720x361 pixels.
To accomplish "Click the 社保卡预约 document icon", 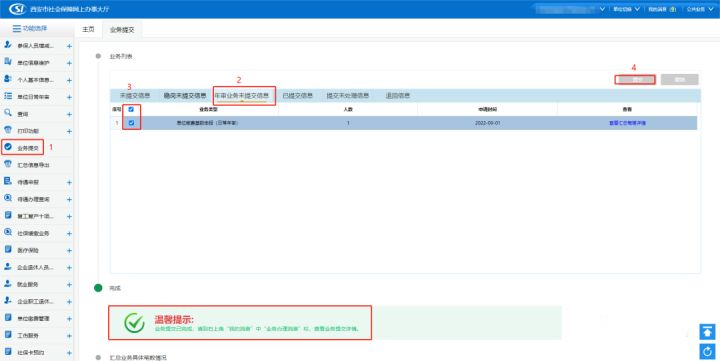I will point(8,352).
